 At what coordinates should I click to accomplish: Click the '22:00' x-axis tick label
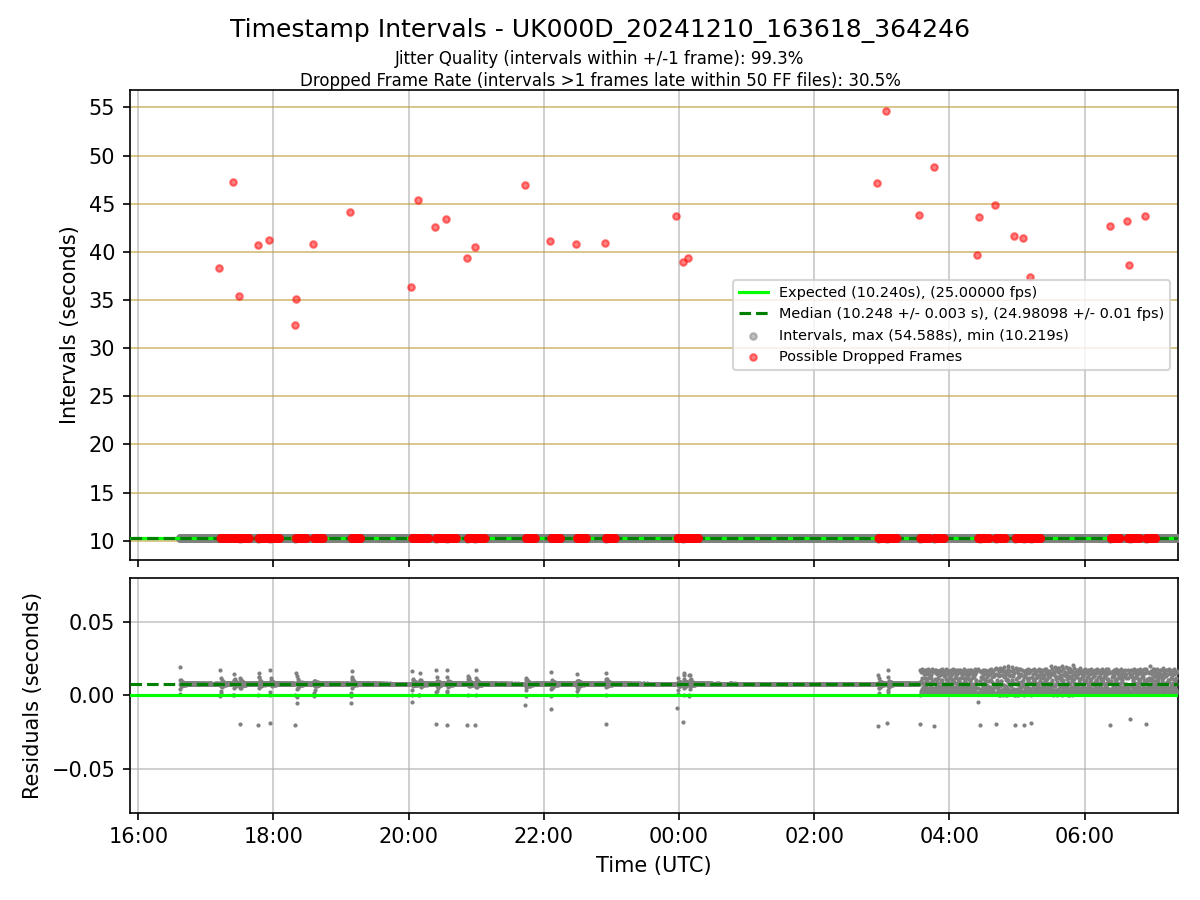coord(543,834)
